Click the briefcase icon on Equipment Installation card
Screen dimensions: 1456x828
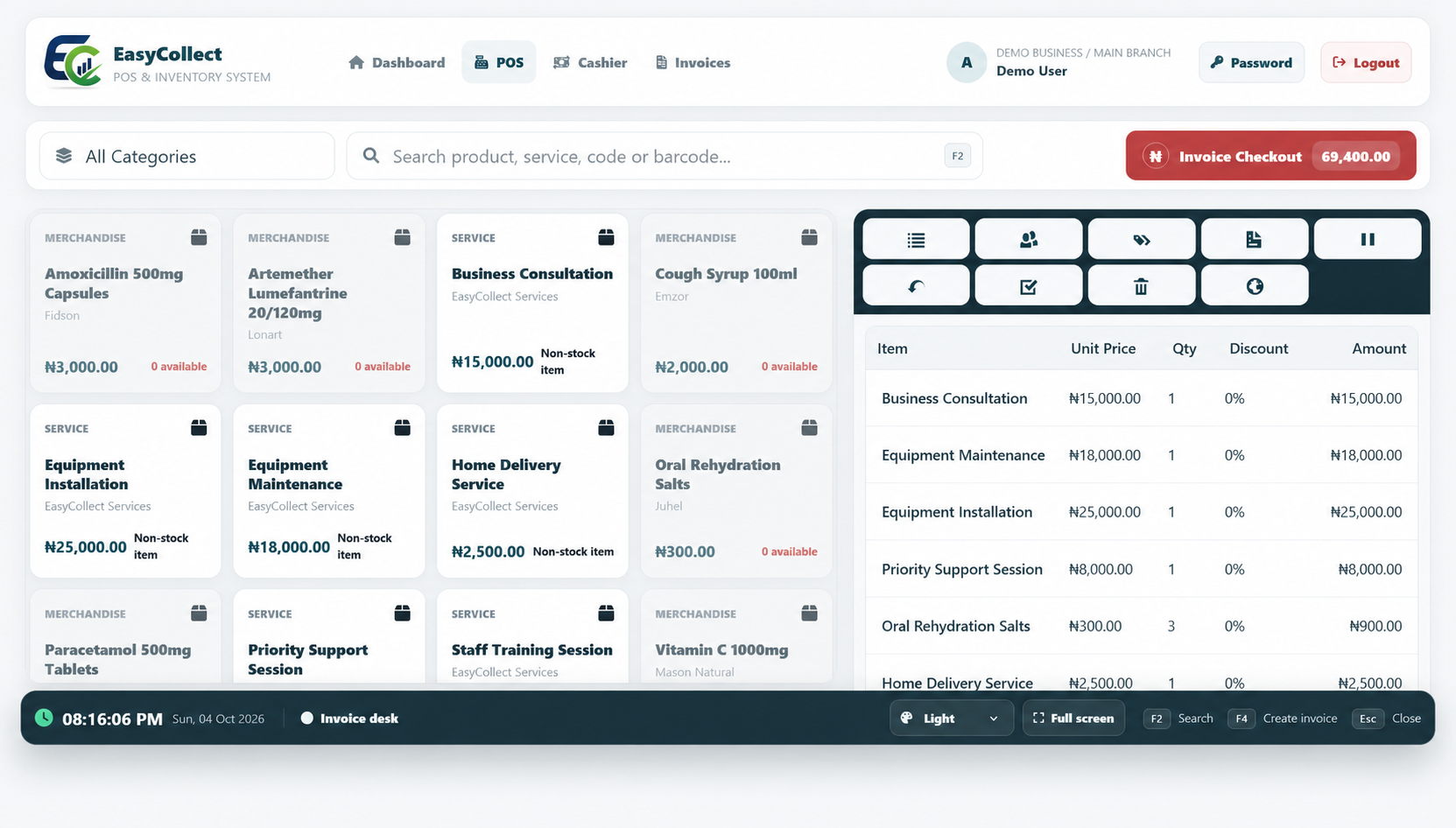point(199,427)
